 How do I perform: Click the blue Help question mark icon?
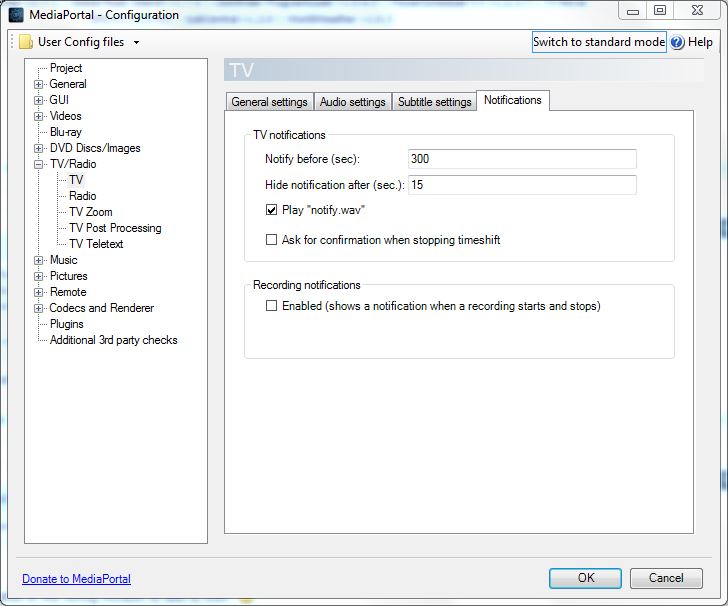(677, 42)
